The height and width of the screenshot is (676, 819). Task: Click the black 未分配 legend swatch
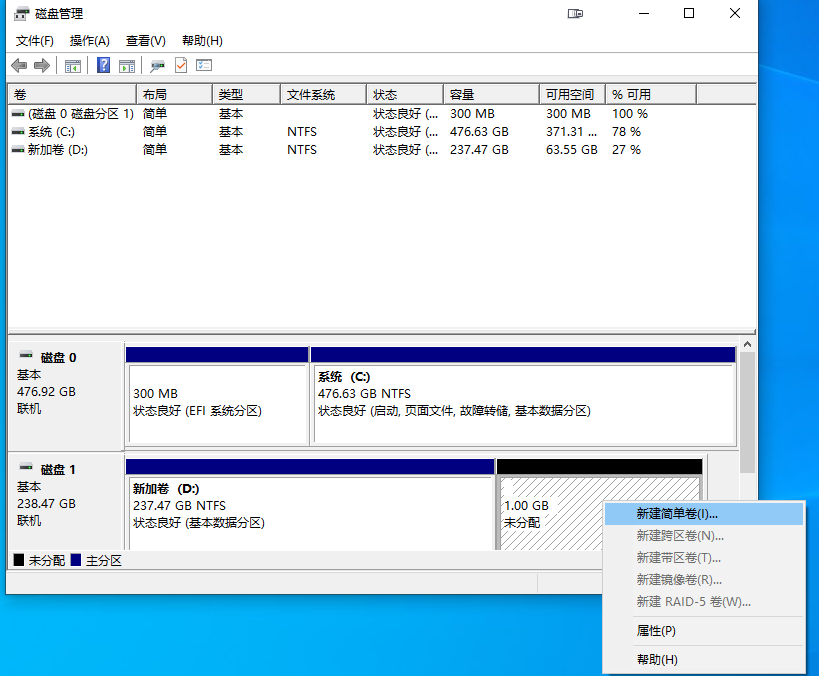[19, 560]
